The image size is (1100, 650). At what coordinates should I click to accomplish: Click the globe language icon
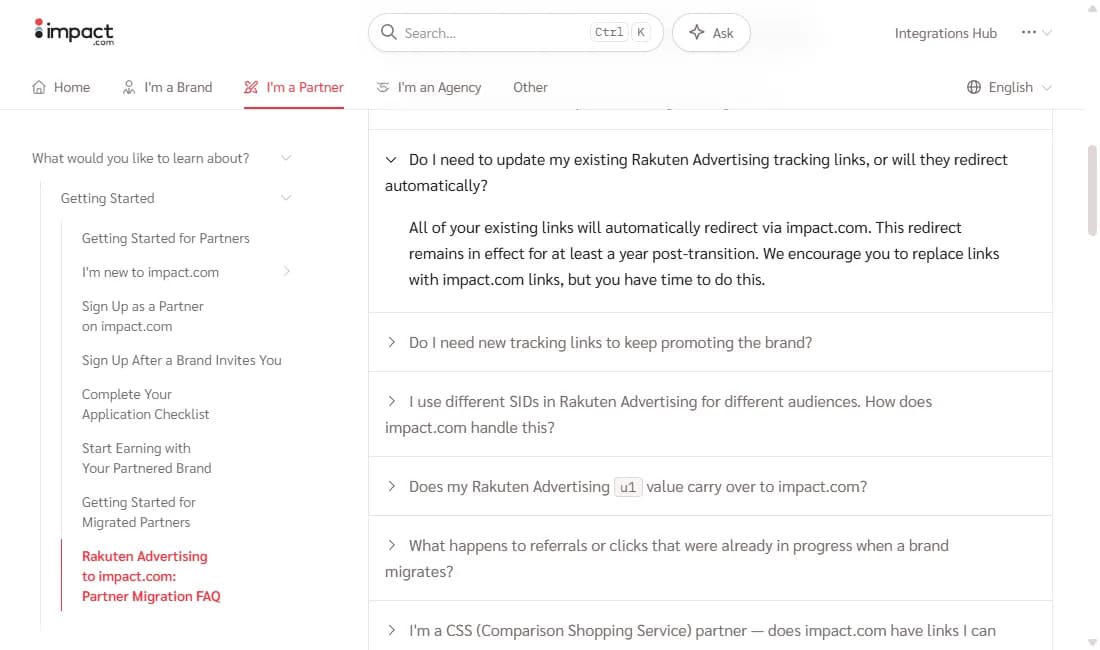974,87
